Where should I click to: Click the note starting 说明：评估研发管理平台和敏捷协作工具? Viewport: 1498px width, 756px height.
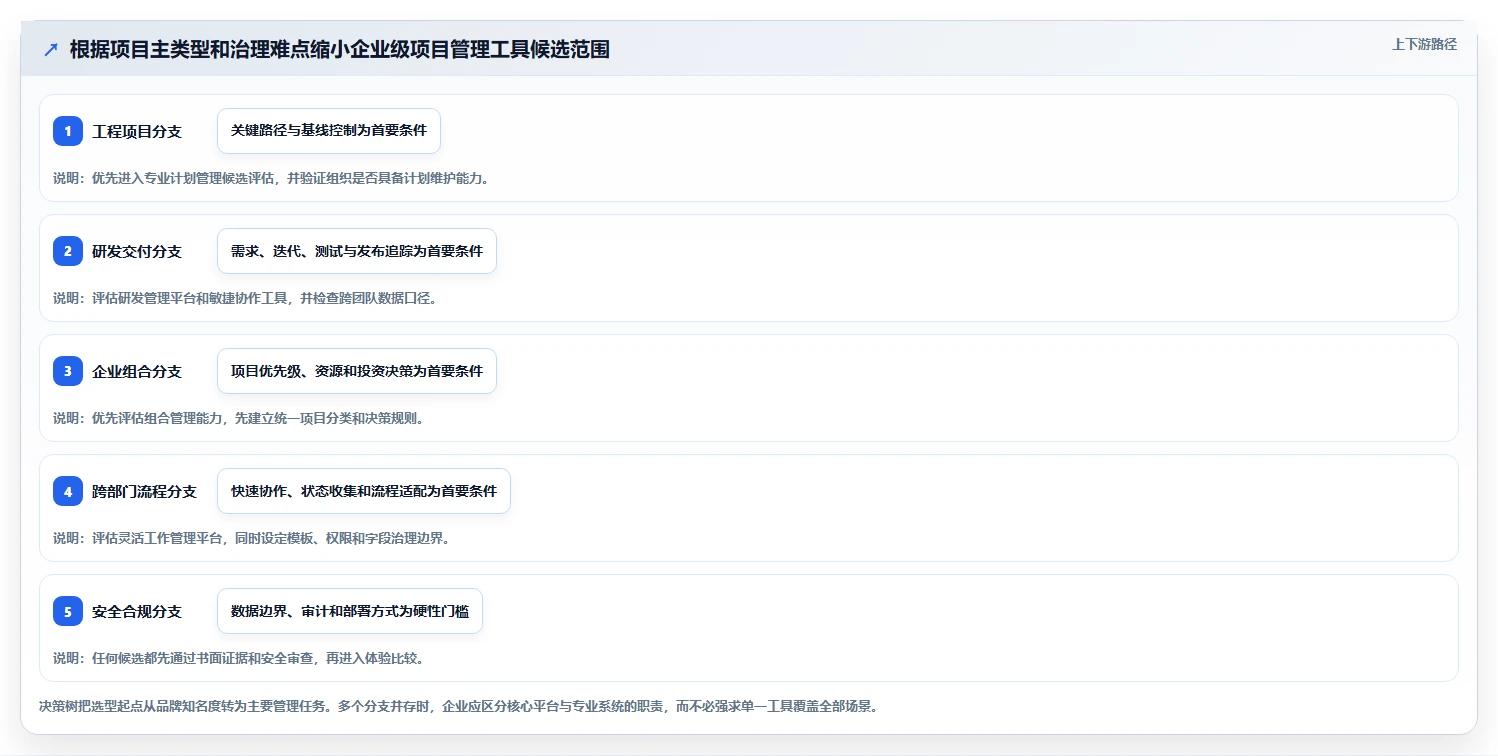(x=245, y=298)
